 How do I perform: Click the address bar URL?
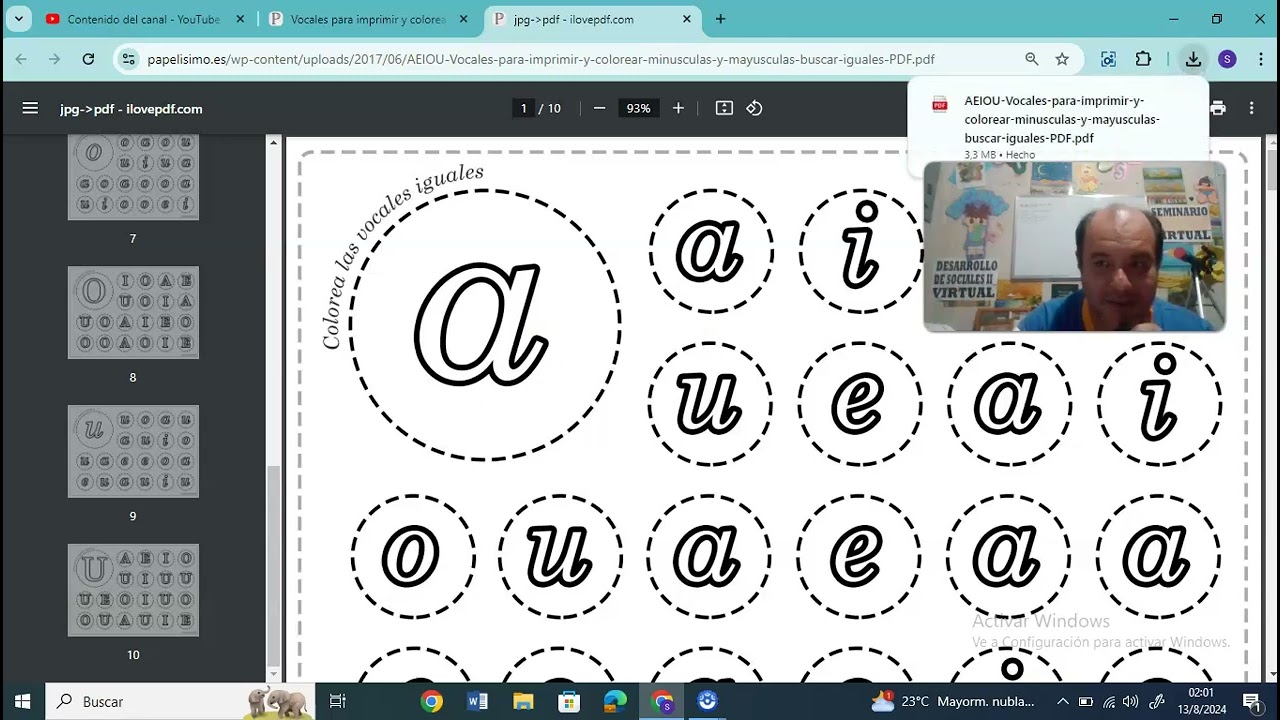point(541,59)
